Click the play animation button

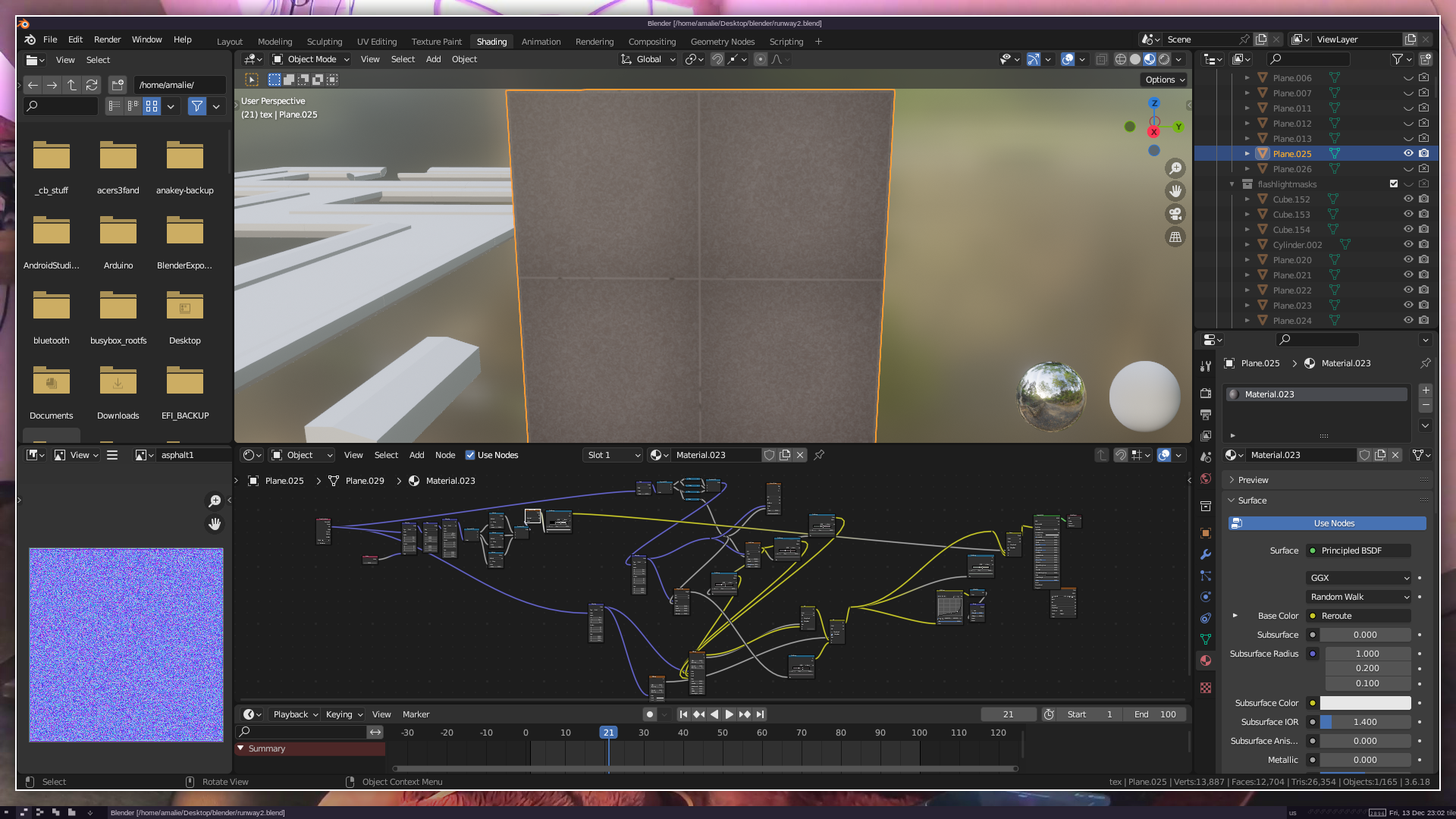[x=729, y=714]
